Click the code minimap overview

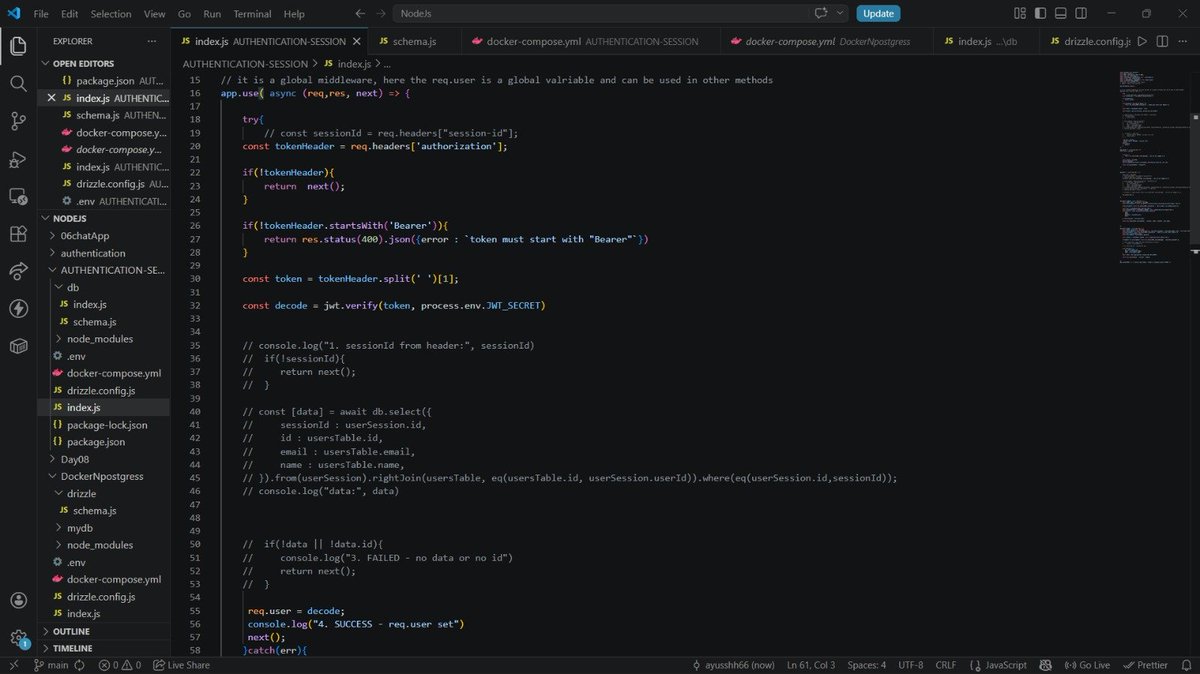click(x=1154, y=168)
